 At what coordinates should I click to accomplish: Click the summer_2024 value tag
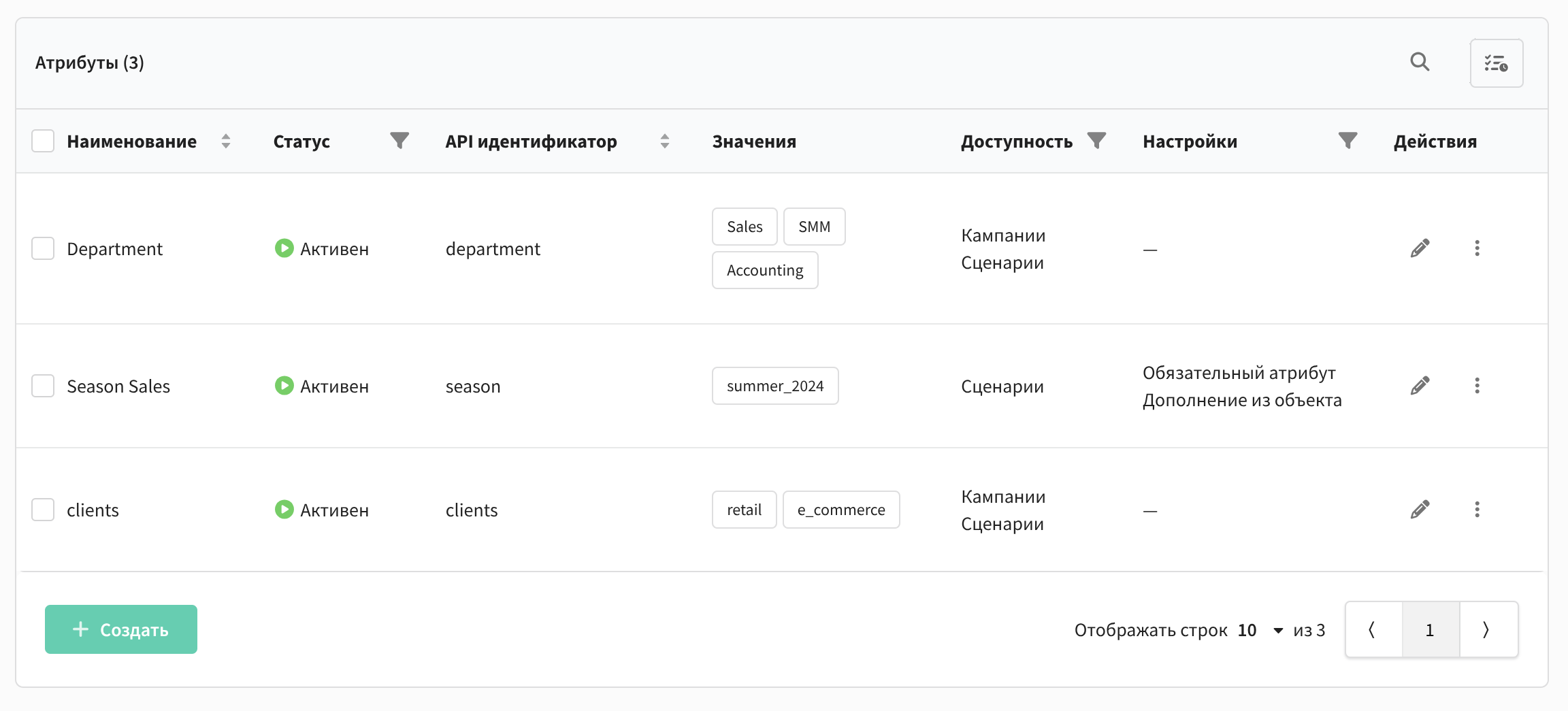coord(775,386)
